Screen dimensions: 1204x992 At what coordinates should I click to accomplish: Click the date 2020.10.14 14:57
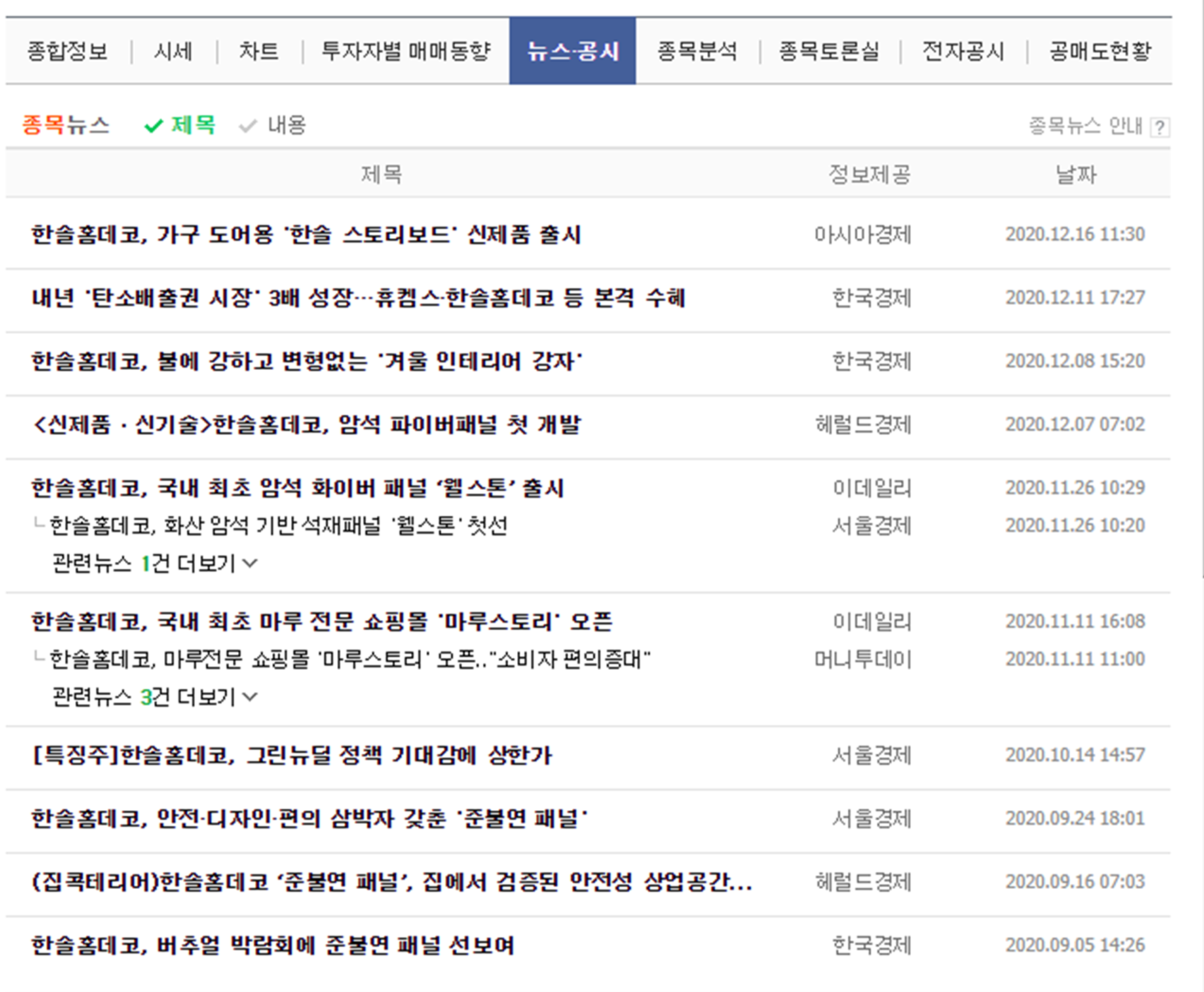click(x=1075, y=755)
